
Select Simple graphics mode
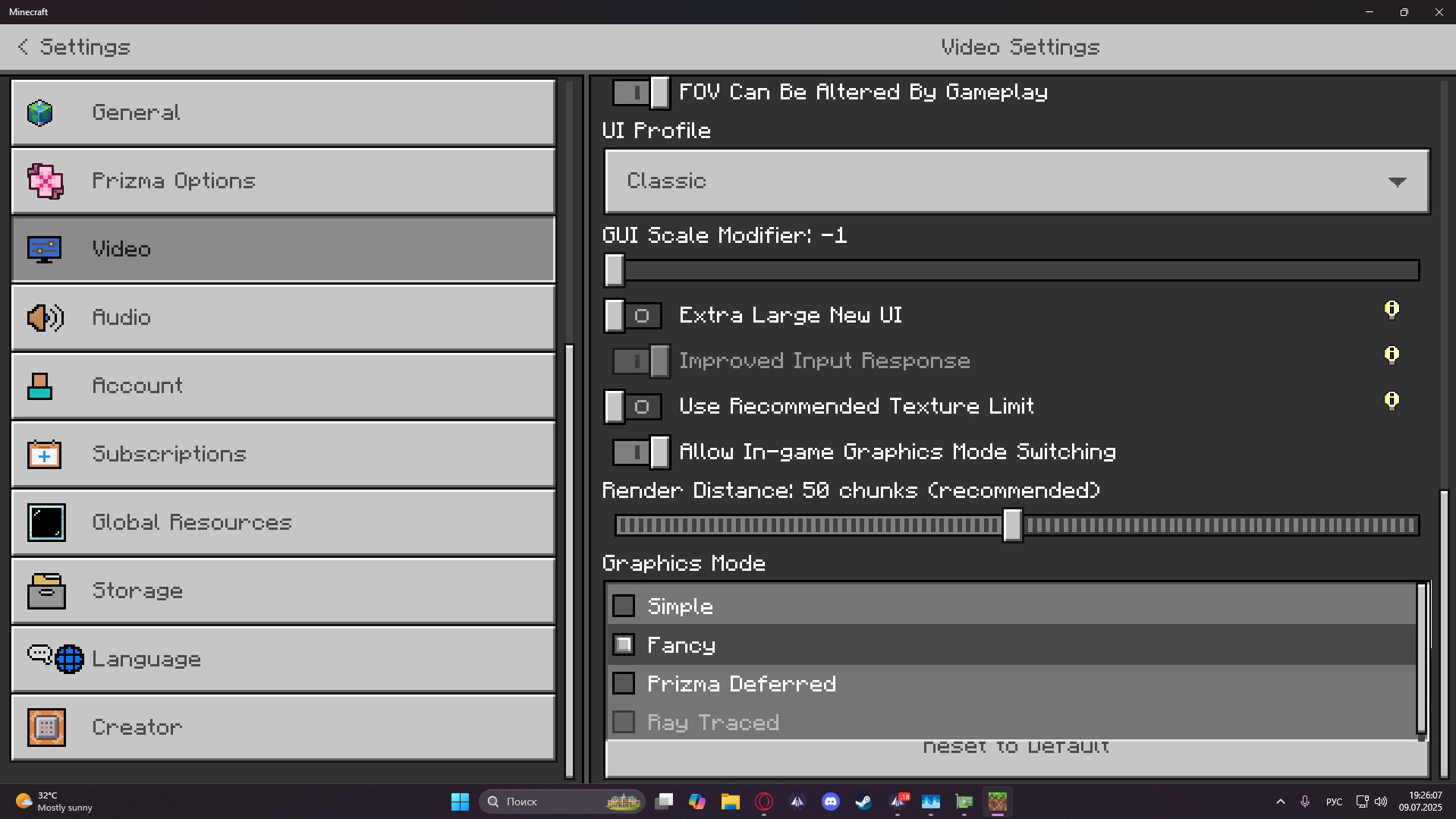(1011, 606)
